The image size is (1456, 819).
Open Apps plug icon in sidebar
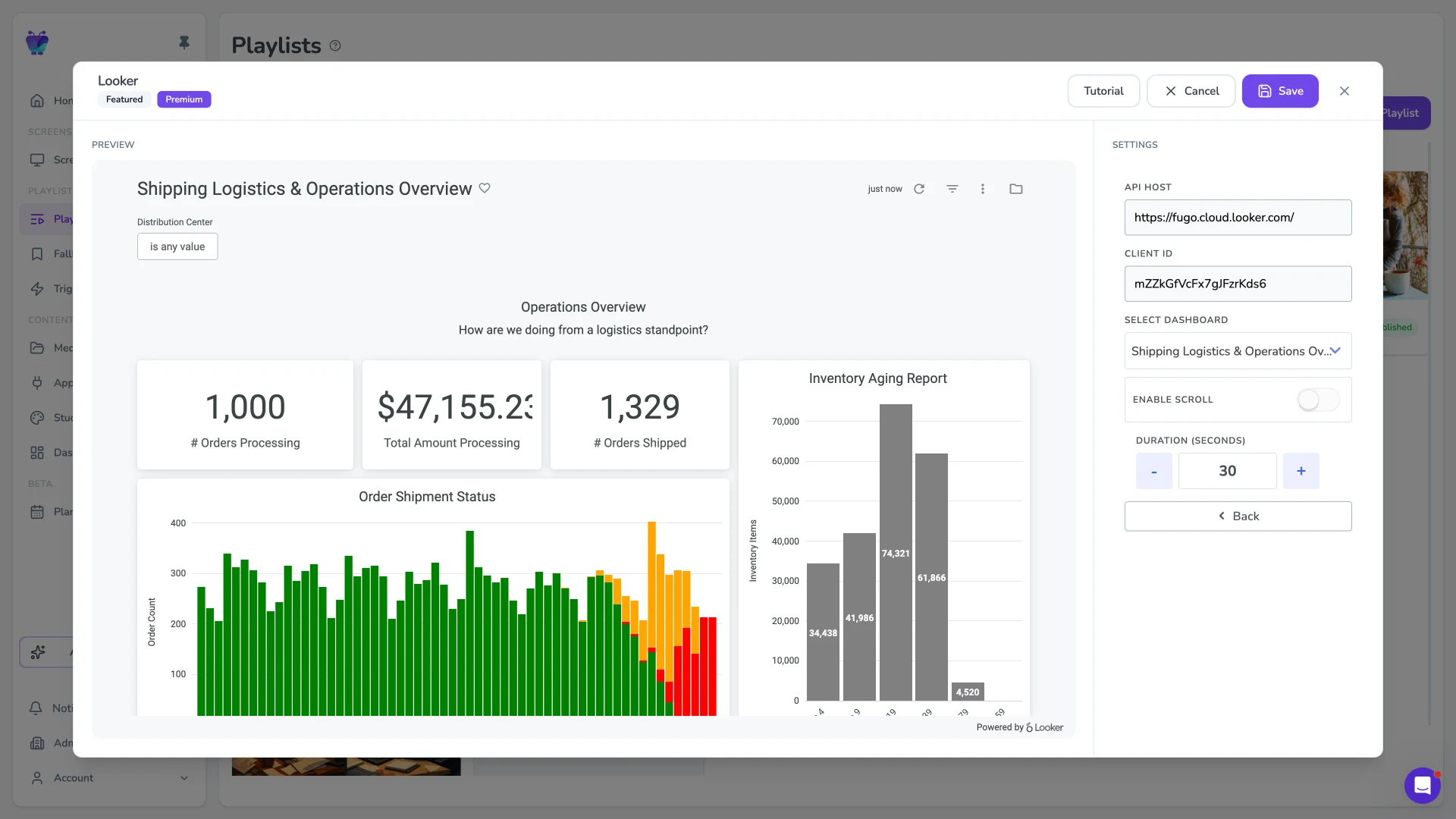[x=37, y=383]
